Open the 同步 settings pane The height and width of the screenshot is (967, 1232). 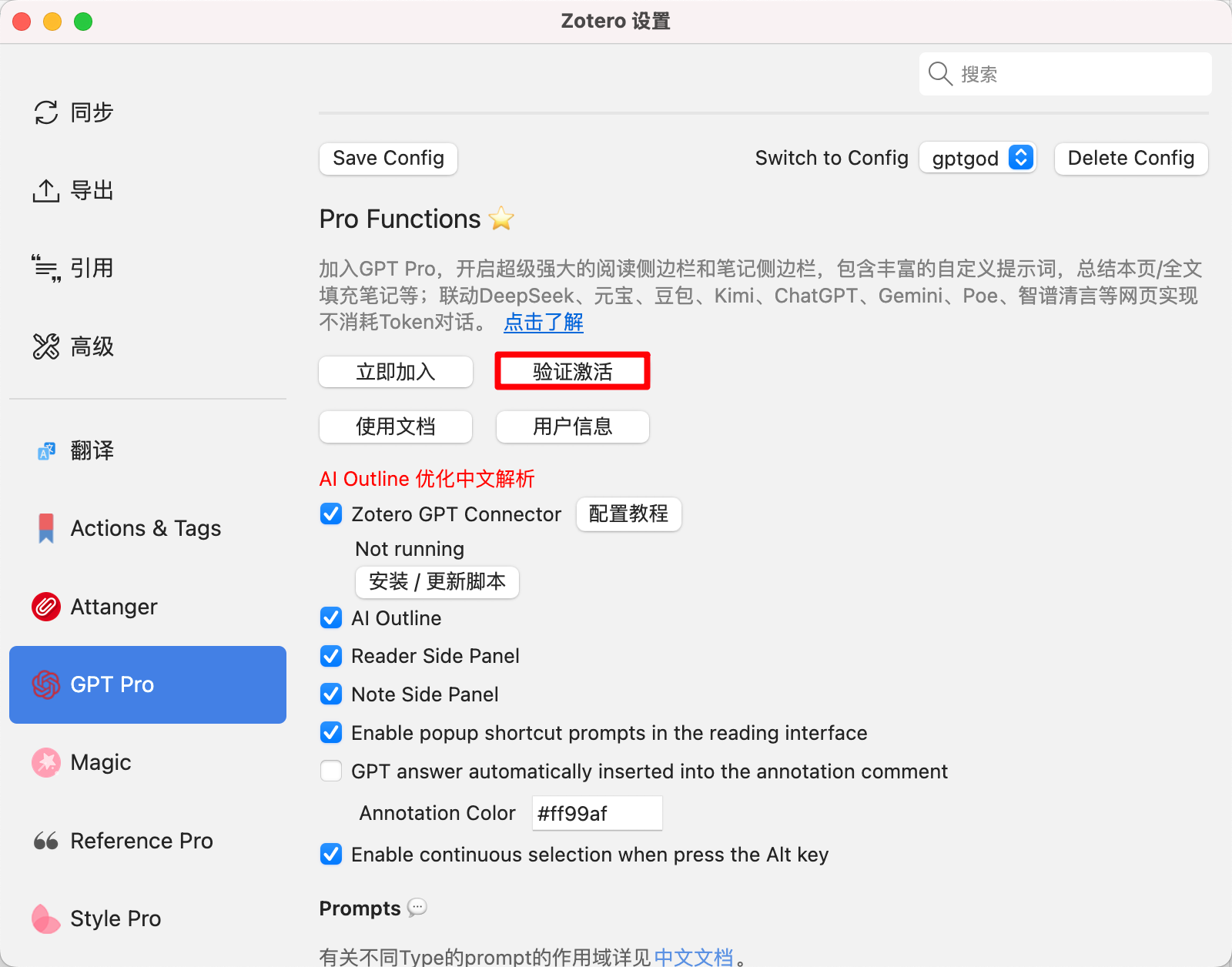point(92,112)
